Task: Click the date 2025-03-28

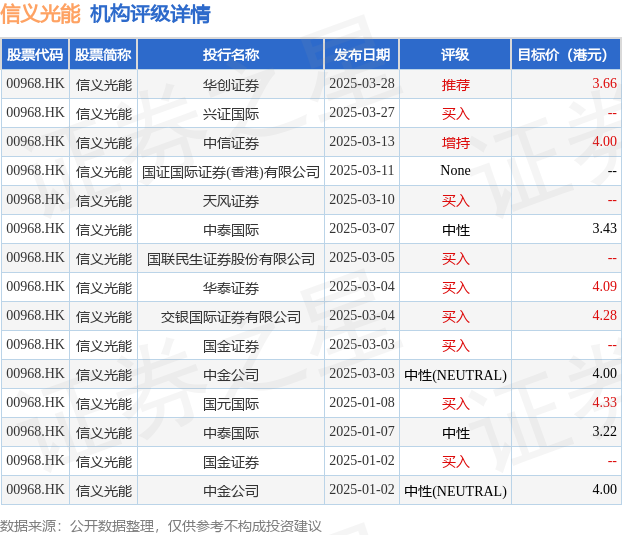Action: click(x=362, y=84)
